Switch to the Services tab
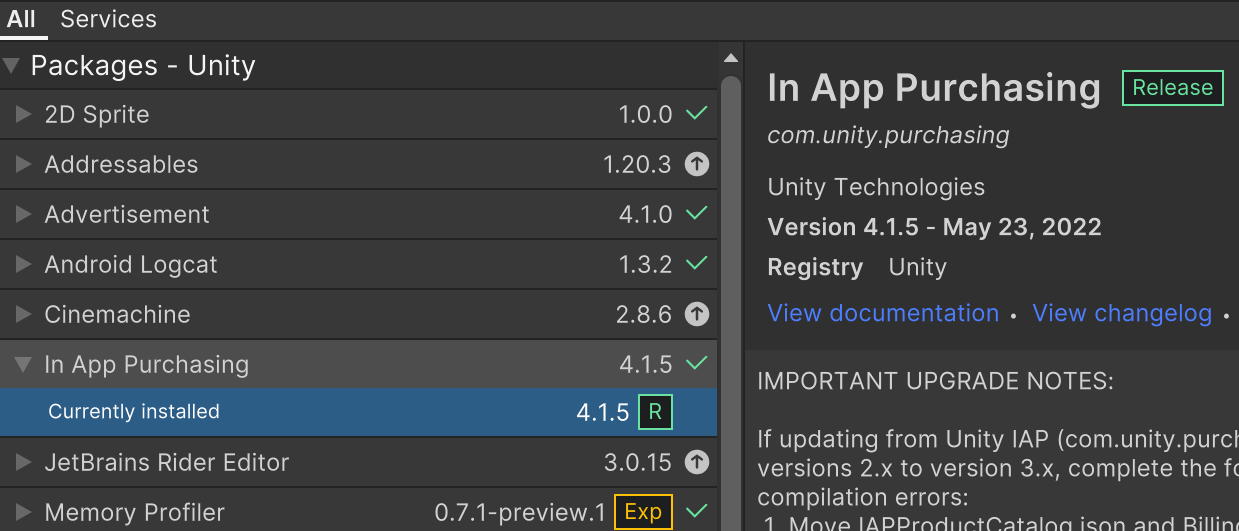This screenshot has height=531, width=1239. coord(108,19)
